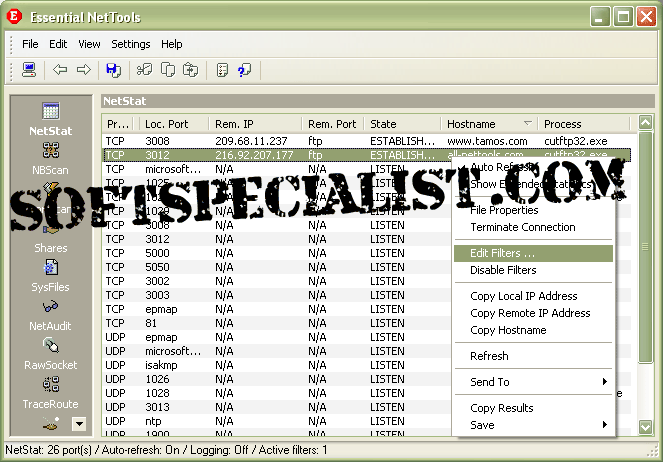Sort by the Loc. Port column header

coord(174,124)
